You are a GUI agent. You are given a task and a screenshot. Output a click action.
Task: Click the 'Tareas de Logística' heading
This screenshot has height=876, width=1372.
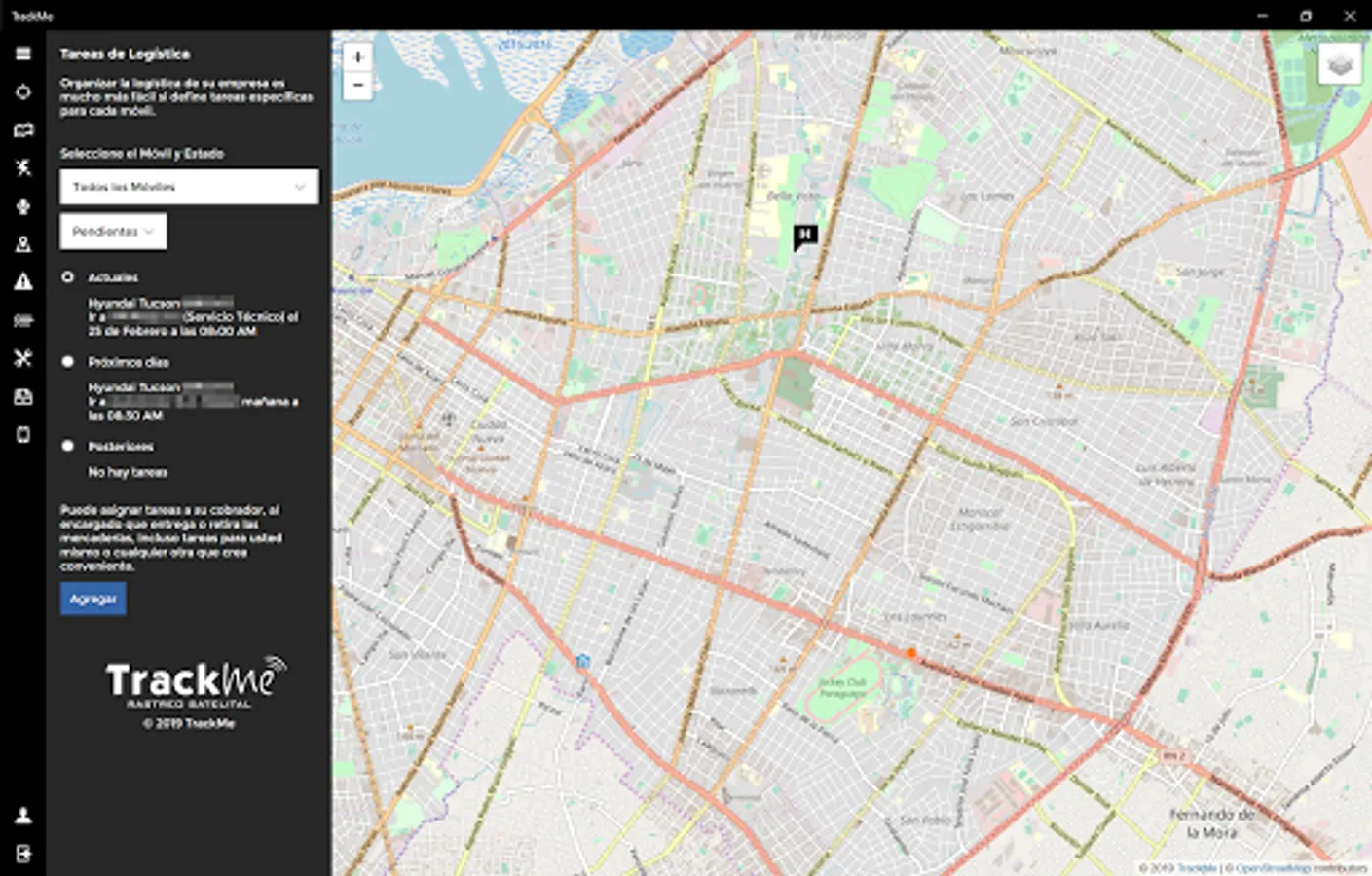pyautogui.click(x=125, y=55)
